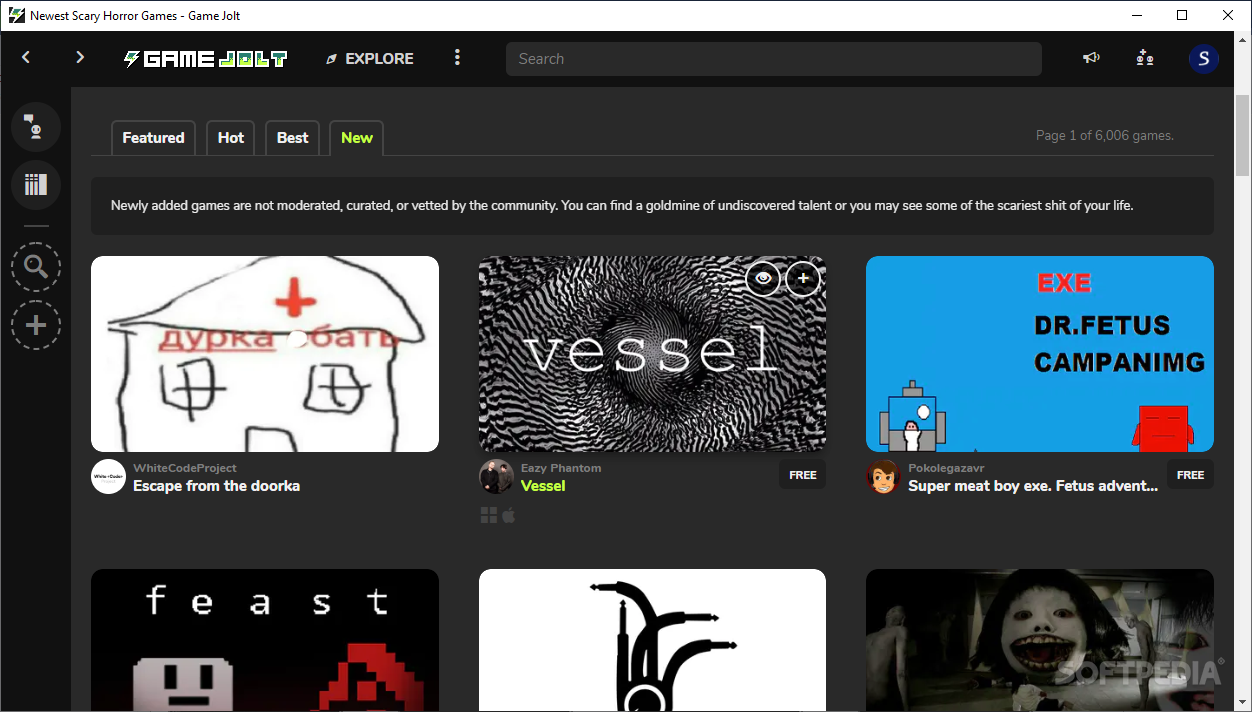
Task: Toggle follow eye on Vessel card
Action: click(x=763, y=279)
